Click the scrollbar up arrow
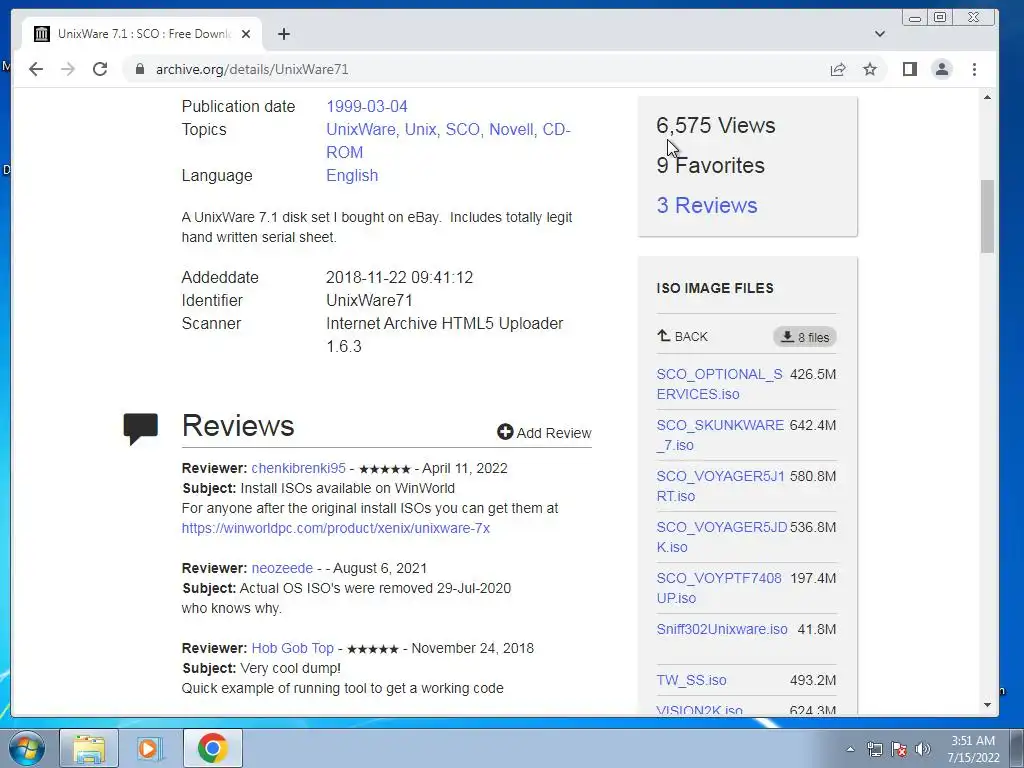1024x768 pixels. (987, 97)
